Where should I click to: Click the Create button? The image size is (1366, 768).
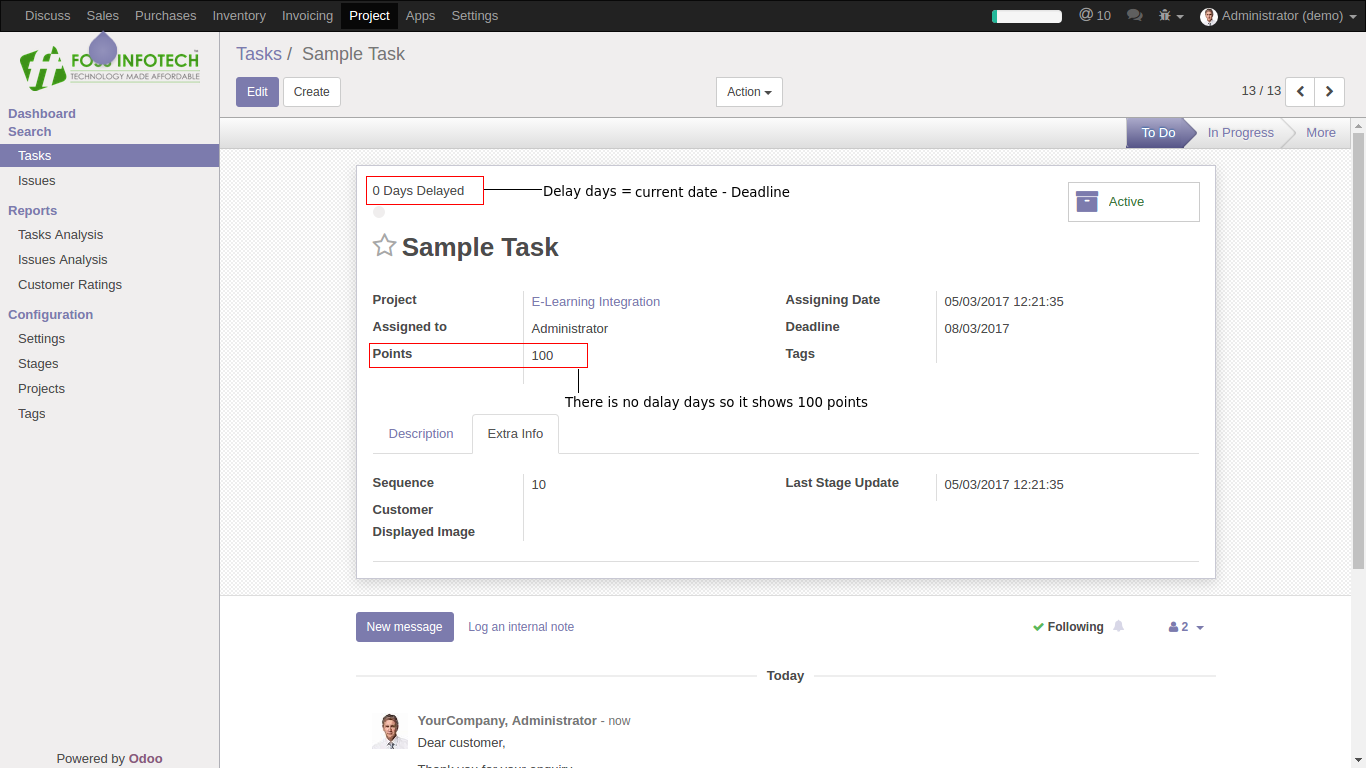click(x=312, y=92)
